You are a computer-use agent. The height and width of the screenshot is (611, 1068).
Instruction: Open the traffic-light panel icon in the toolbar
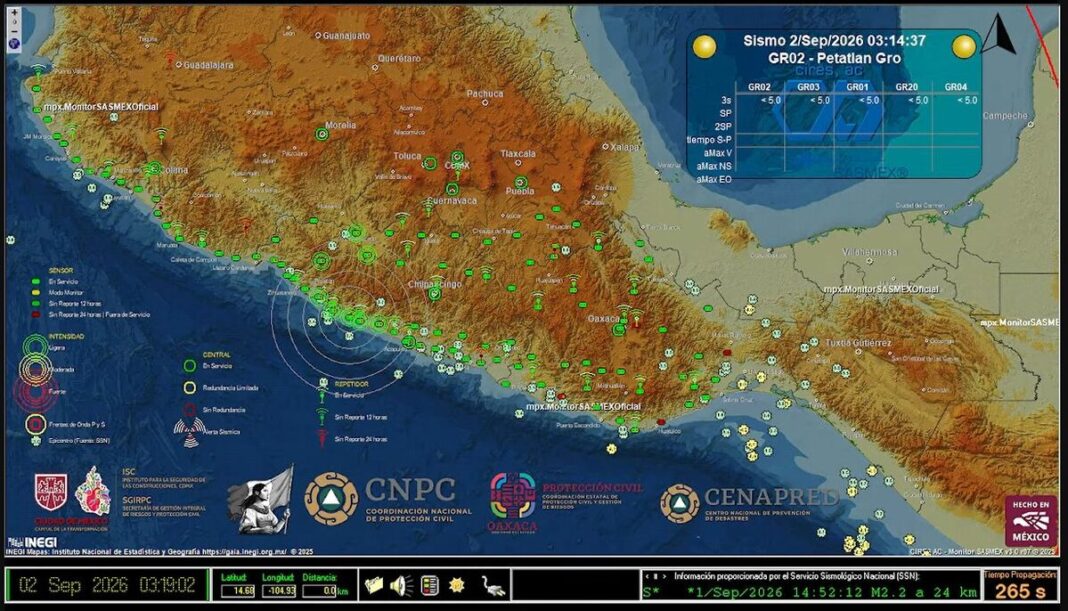point(429,586)
